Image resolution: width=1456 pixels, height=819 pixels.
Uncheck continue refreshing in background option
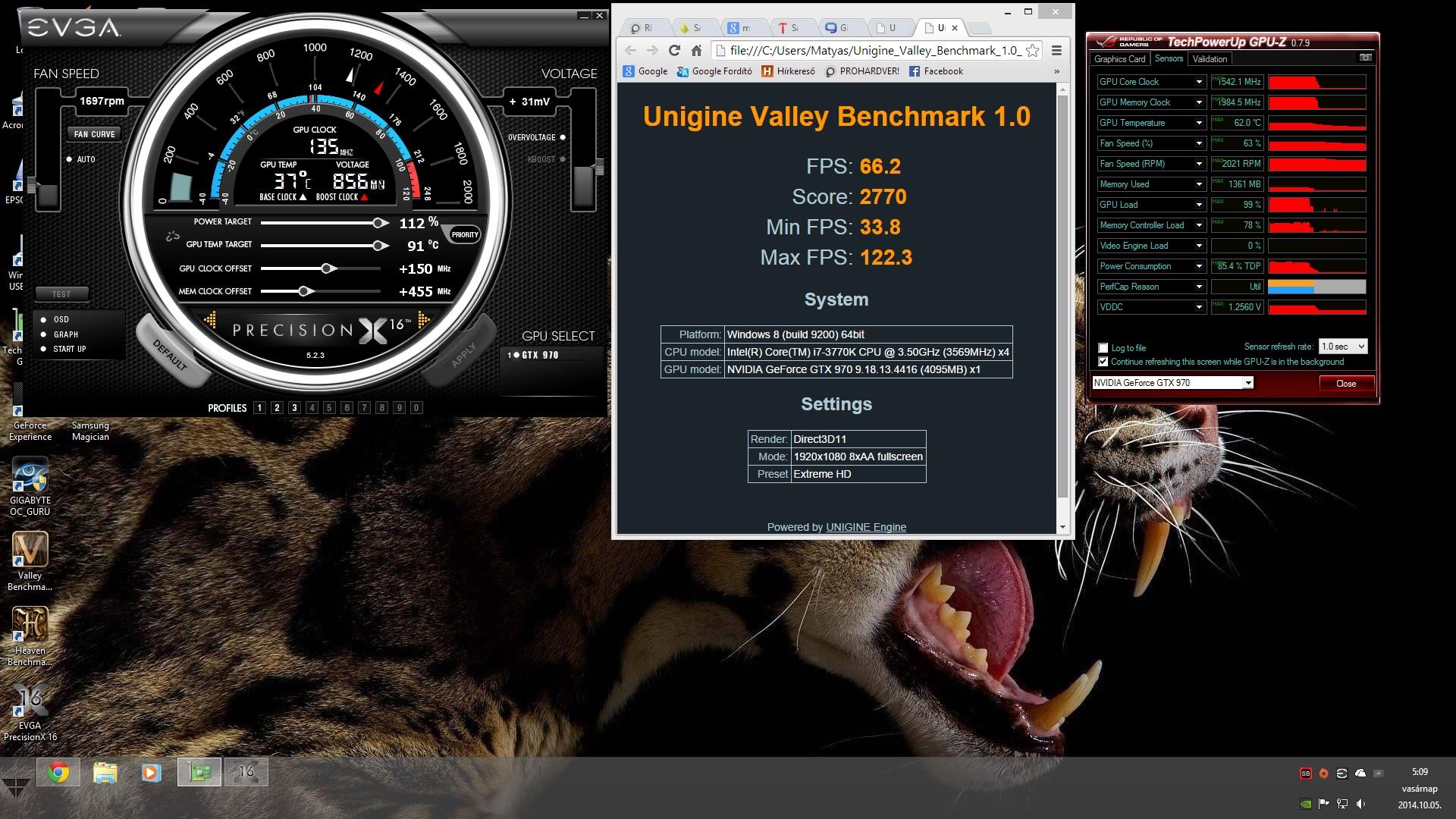pyautogui.click(x=1103, y=362)
